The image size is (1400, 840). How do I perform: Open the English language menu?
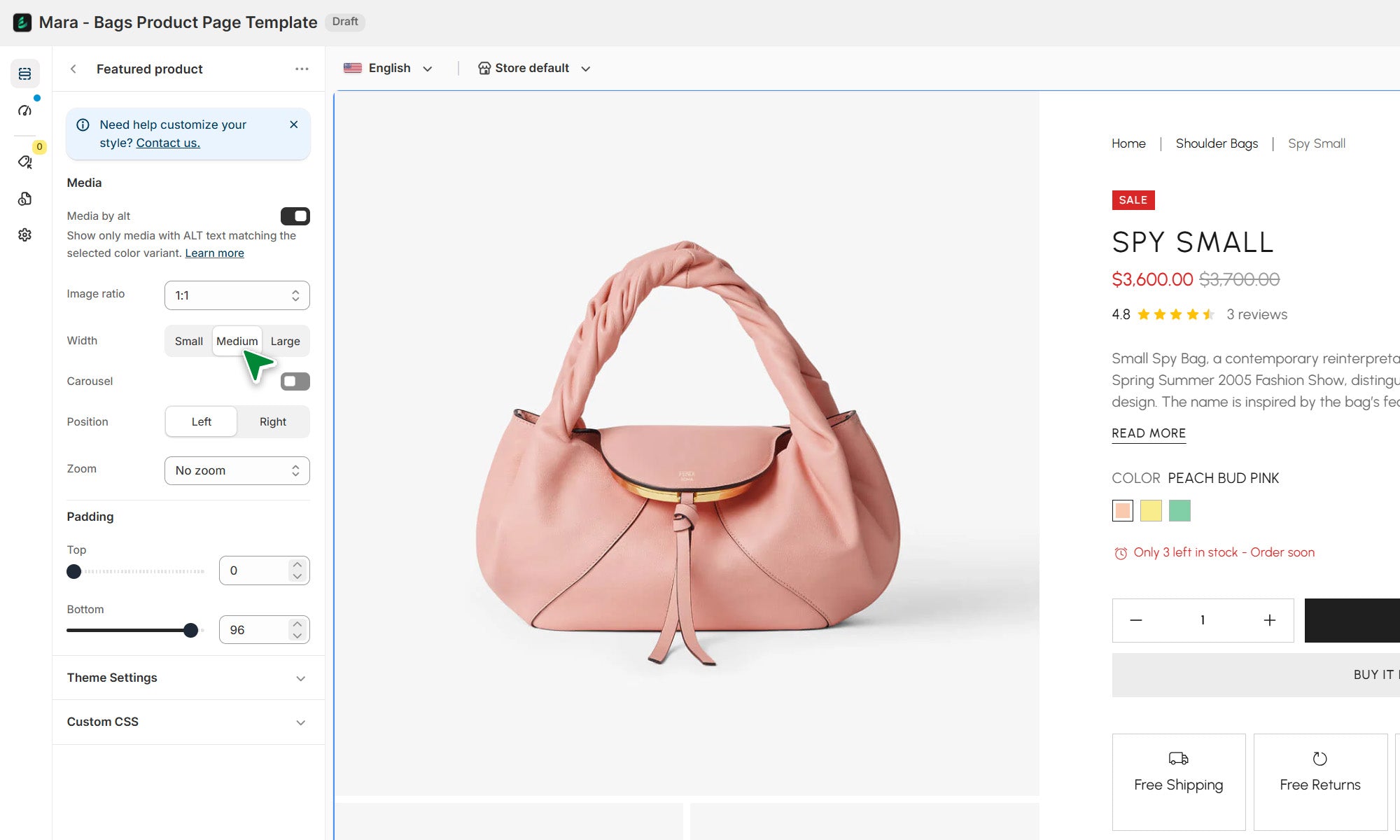coord(388,69)
